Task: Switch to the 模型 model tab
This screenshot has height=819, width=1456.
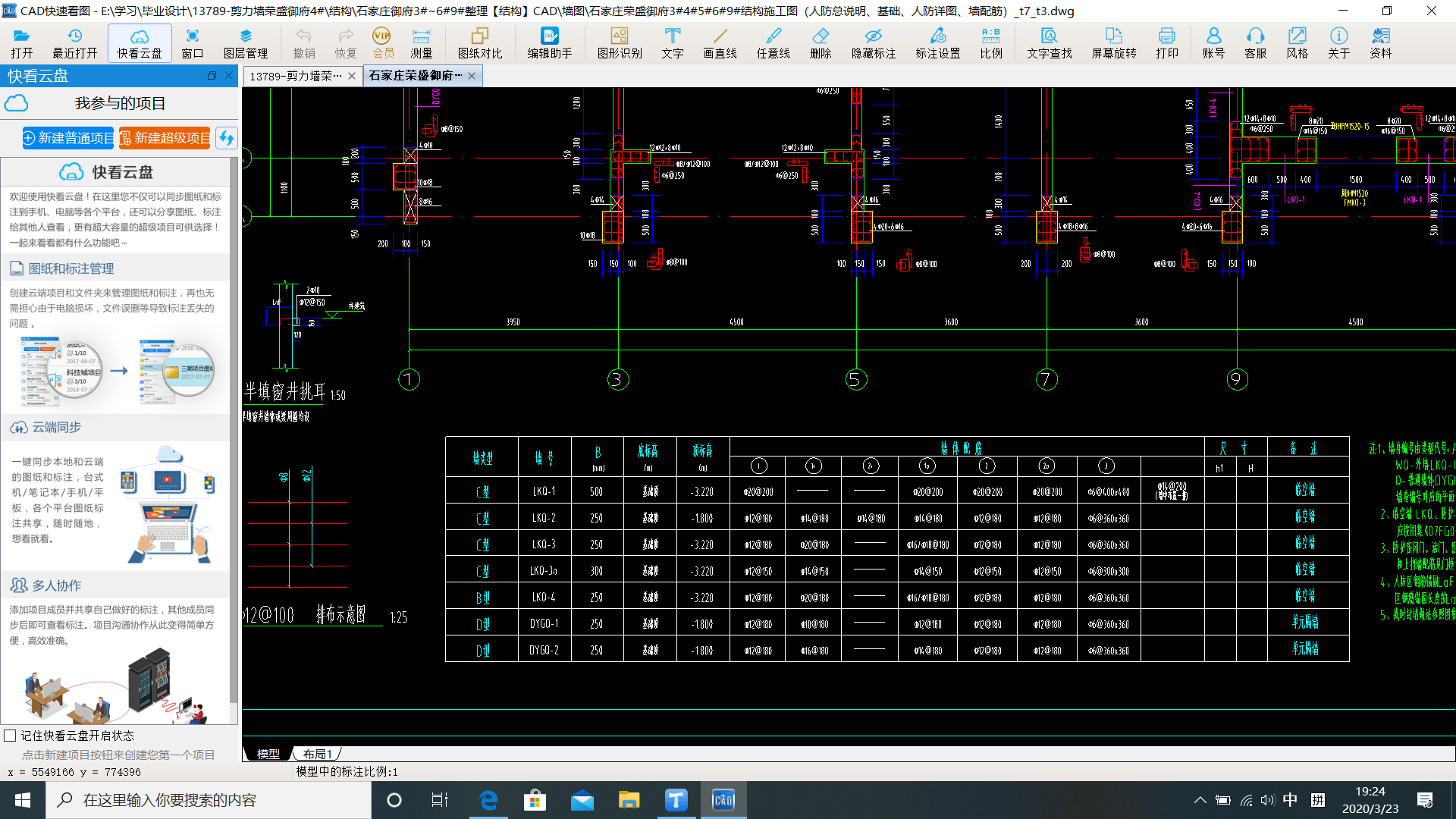Action: click(x=268, y=754)
